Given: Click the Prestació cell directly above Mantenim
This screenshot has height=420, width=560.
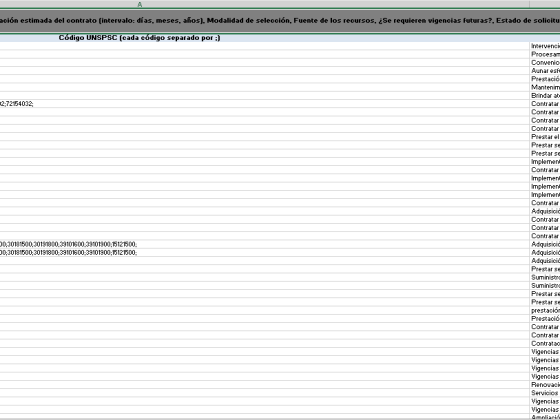Looking at the screenshot, I should click(x=545, y=79).
